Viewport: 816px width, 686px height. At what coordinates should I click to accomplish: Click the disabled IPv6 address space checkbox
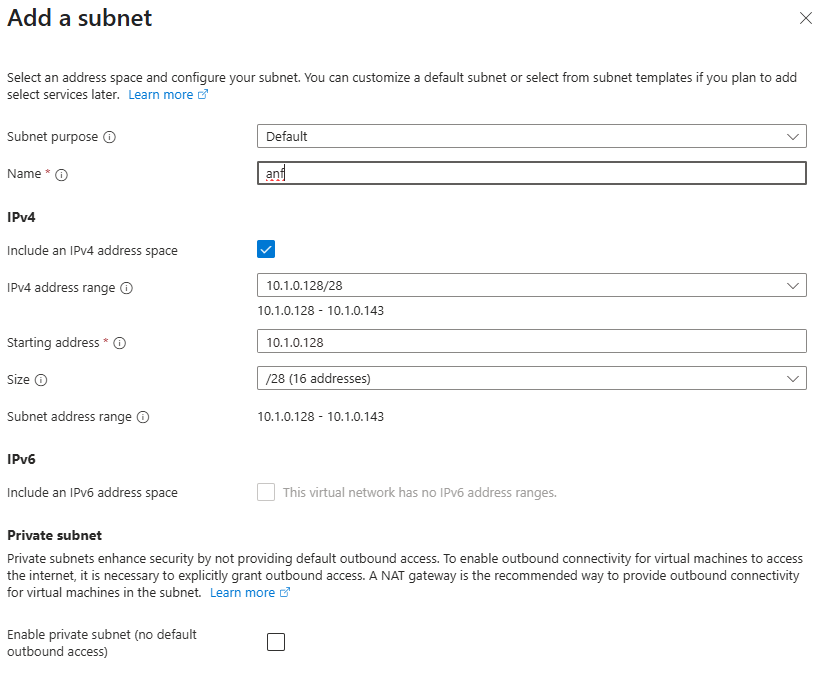[x=266, y=492]
